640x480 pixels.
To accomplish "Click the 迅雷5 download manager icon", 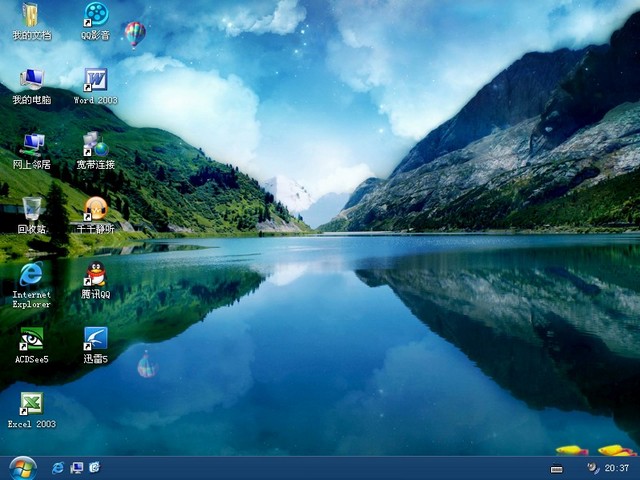I will point(95,339).
